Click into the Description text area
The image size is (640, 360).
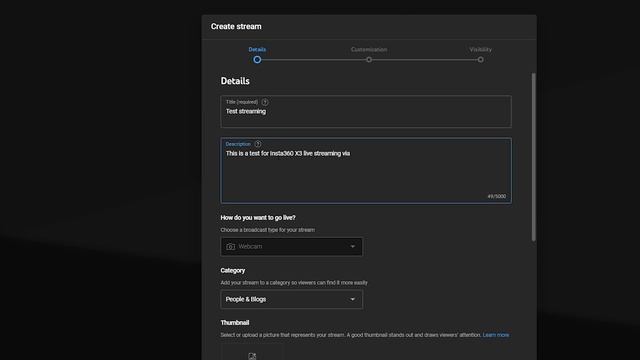point(366,171)
